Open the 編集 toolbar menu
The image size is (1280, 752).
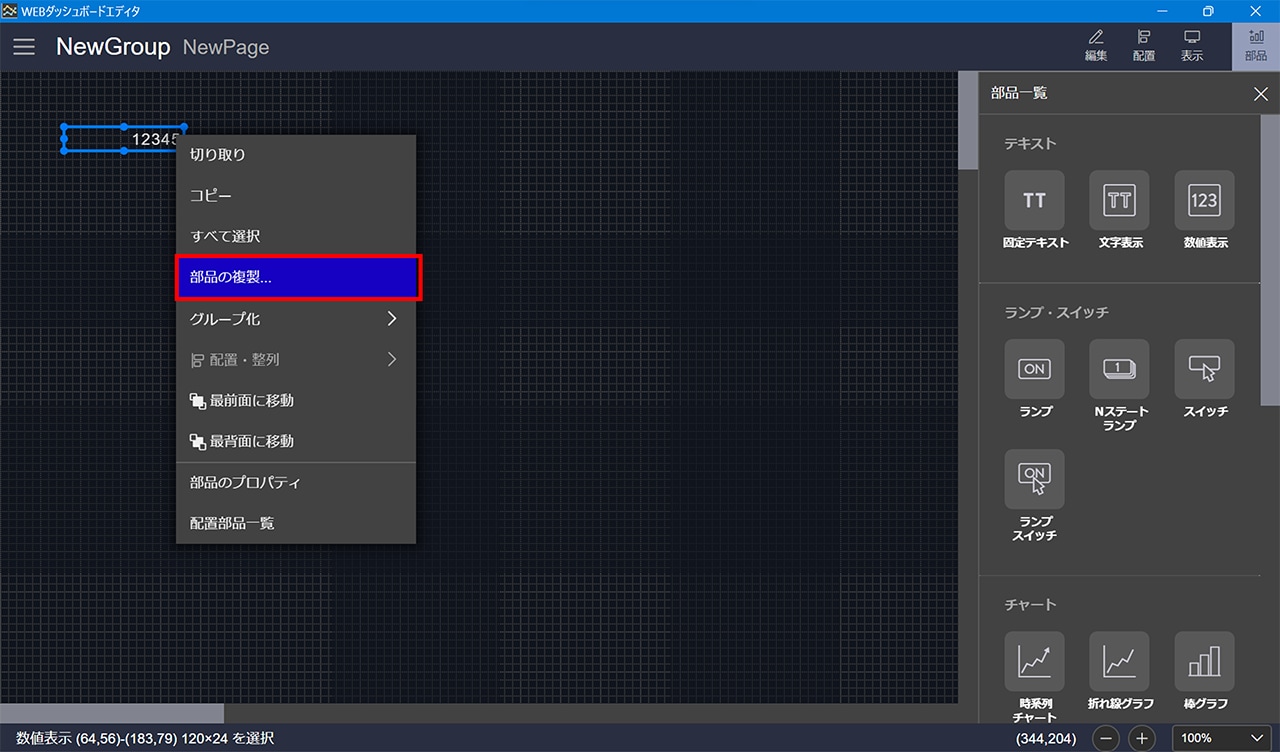tap(1096, 46)
